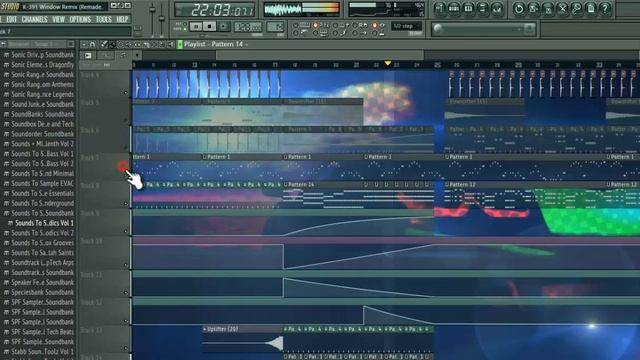This screenshot has height=360, width=640.
Task: Mute Track 4 using its small switch
Action: [x=126, y=92]
